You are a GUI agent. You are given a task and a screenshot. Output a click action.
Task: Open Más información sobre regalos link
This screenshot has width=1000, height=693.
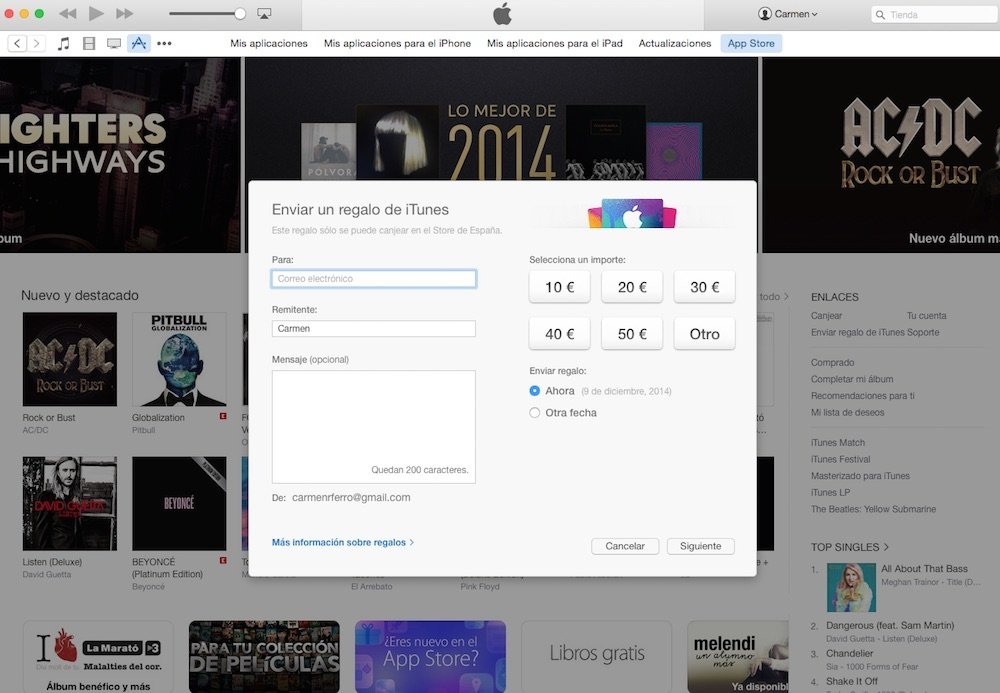click(342, 542)
